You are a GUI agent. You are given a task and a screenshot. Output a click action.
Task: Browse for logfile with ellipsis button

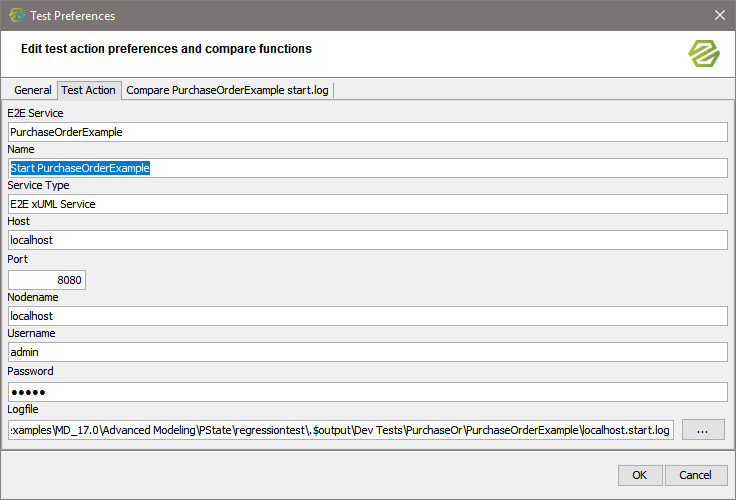tap(703, 430)
